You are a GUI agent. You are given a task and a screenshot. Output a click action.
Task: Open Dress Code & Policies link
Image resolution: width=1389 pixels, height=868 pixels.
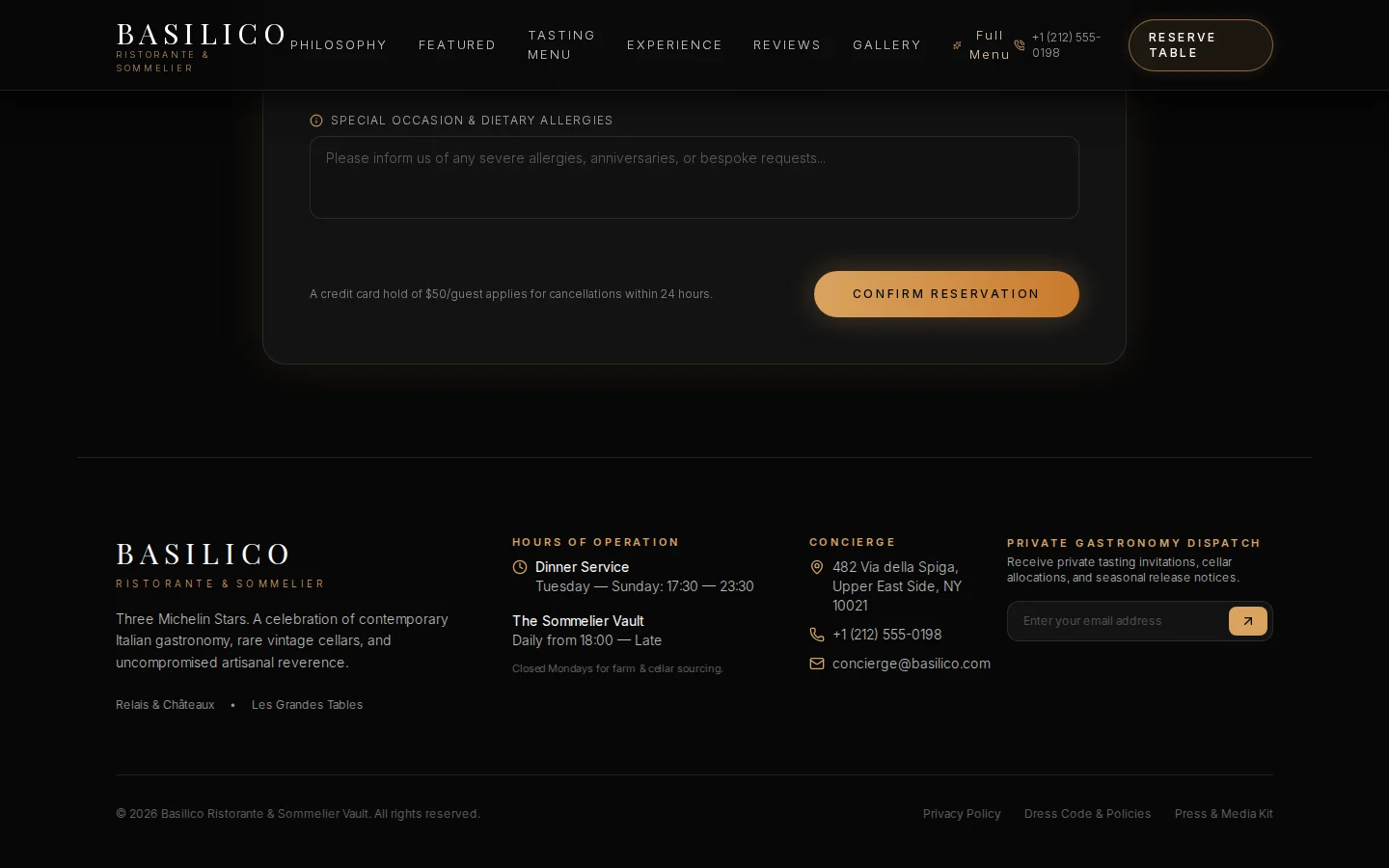(1088, 814)
